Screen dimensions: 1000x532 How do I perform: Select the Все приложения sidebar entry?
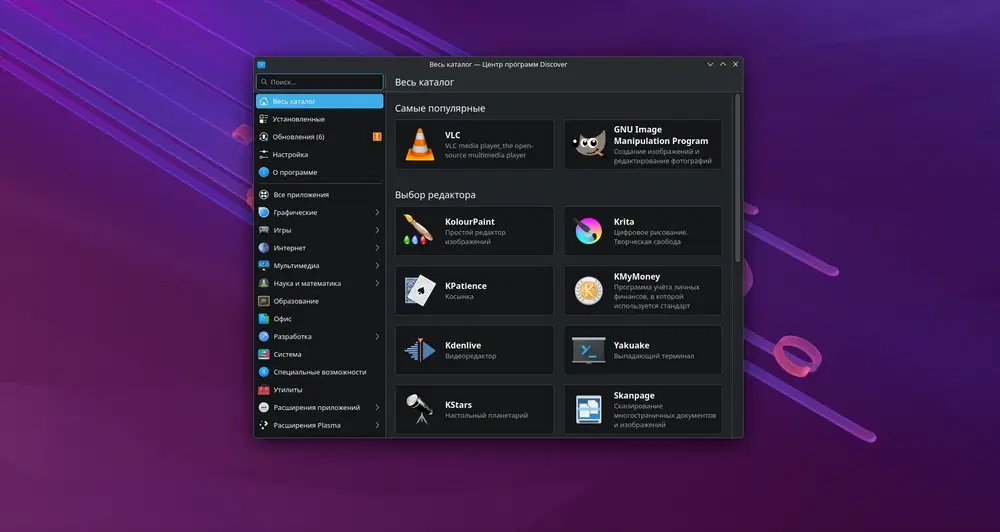tap(320, 195)
